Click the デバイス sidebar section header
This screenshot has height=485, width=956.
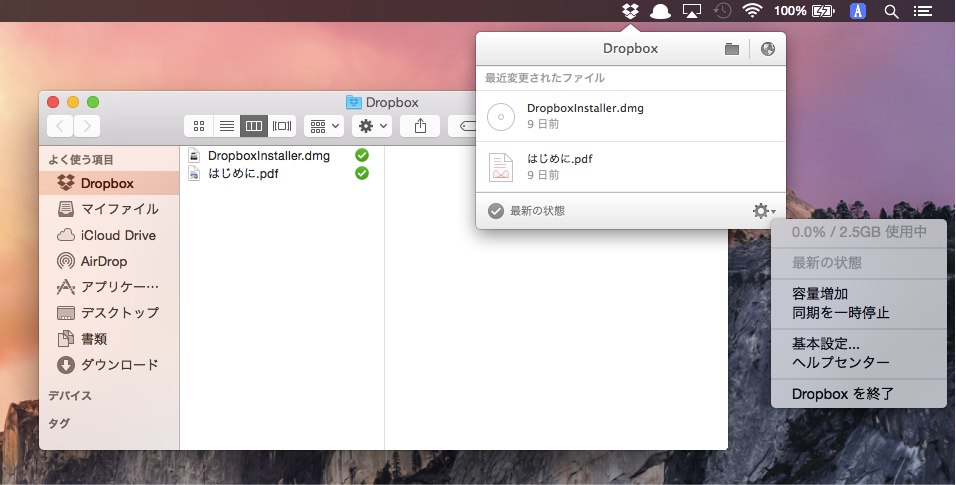70,395
